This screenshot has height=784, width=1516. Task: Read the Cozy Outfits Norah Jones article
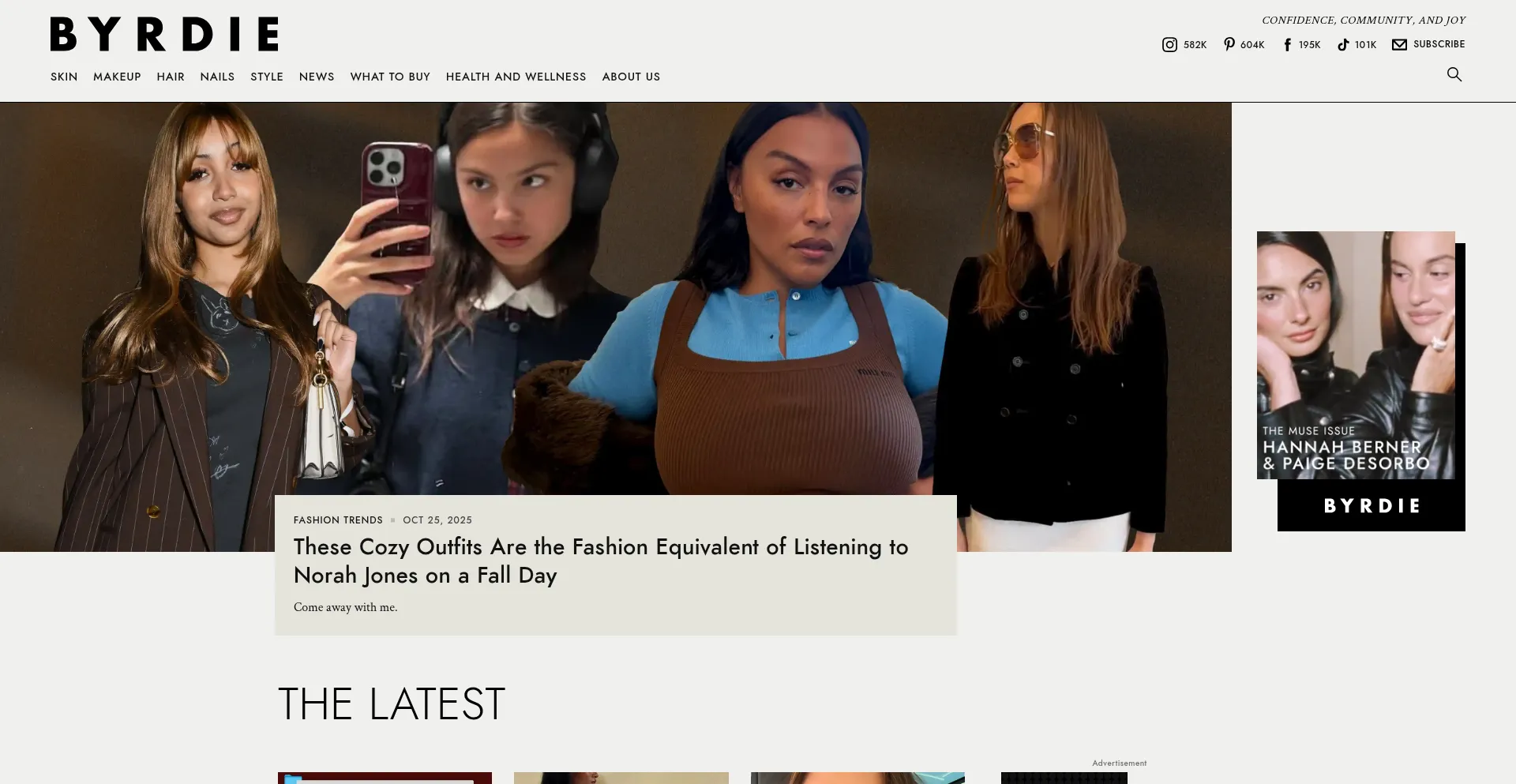[600, 561]
